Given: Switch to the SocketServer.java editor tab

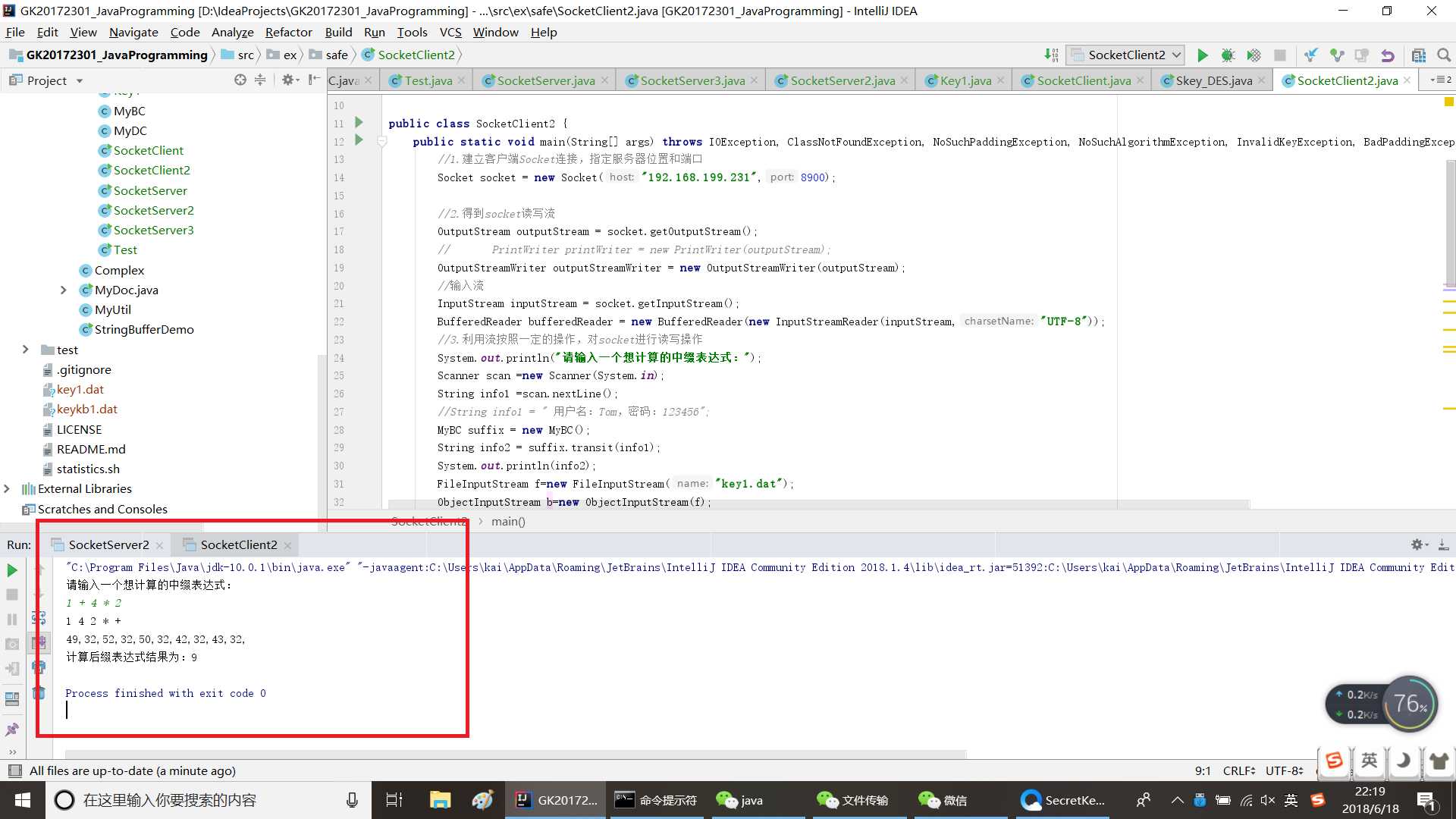Looking at the screenshot, I should (x=546, y=80).
